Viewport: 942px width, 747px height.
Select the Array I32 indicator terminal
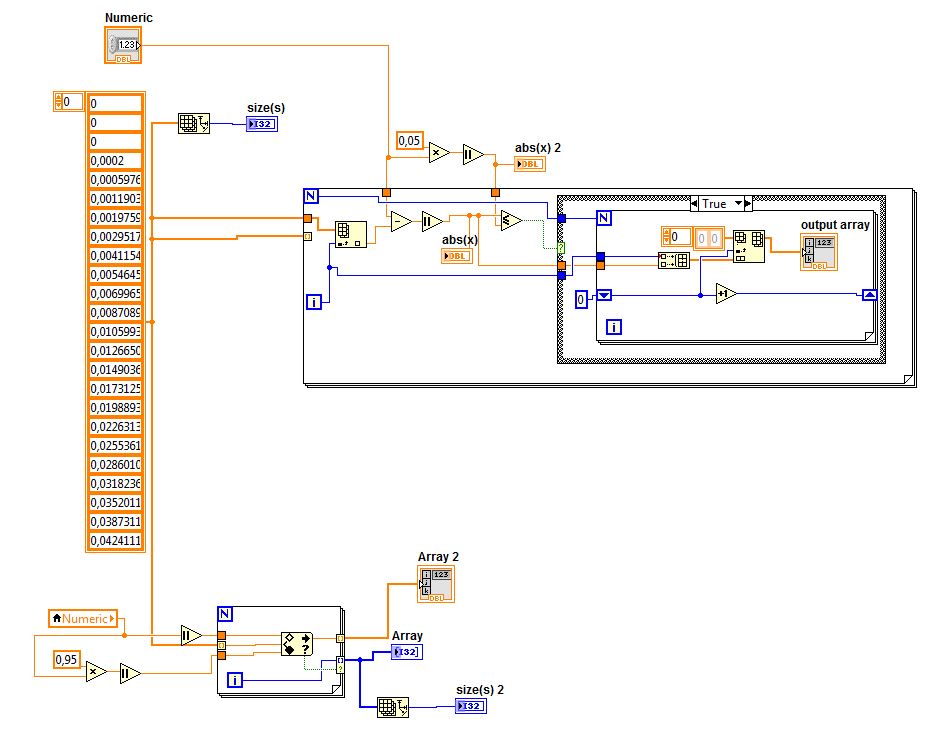click(407, 651)
